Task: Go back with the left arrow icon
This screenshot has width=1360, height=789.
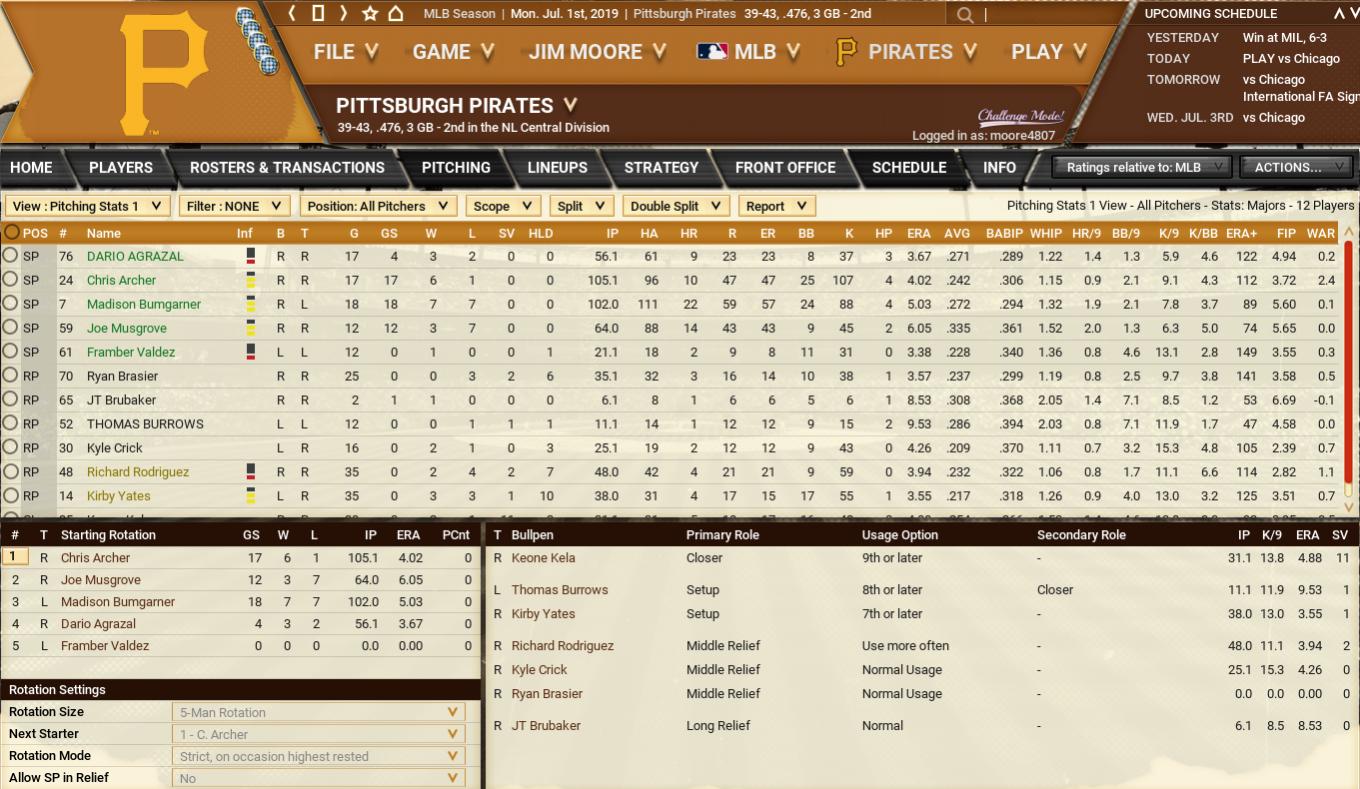Action: (293, 14)
